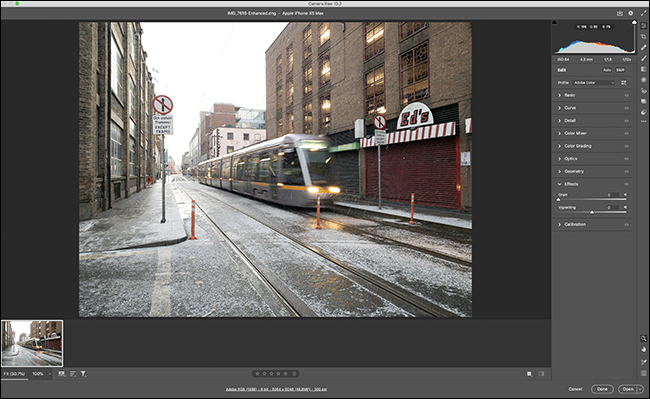Select the Zoom tool

tap(643, 339)
